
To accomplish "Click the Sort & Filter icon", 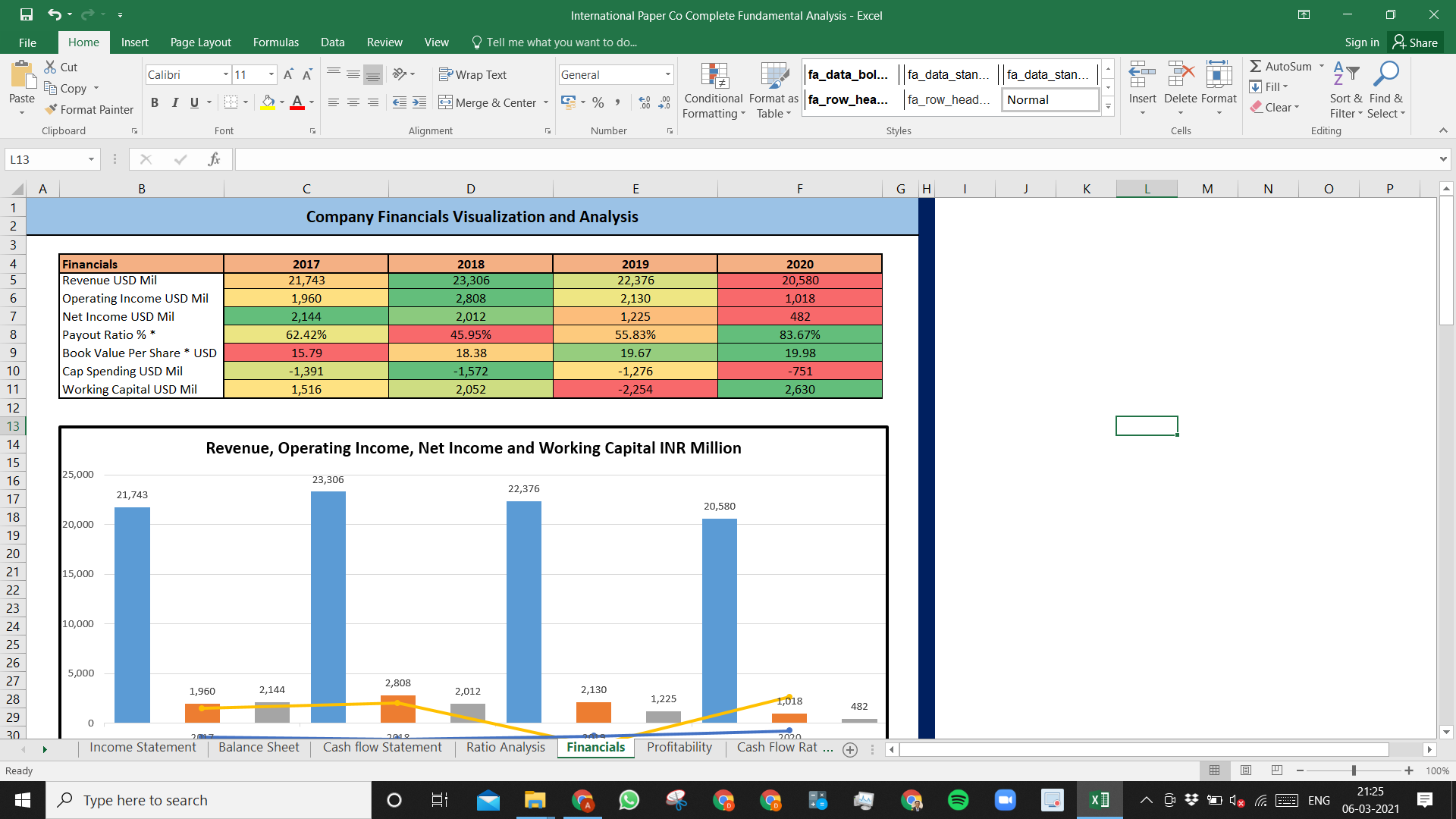I will pyautogui.click(x=1346, y=74).
